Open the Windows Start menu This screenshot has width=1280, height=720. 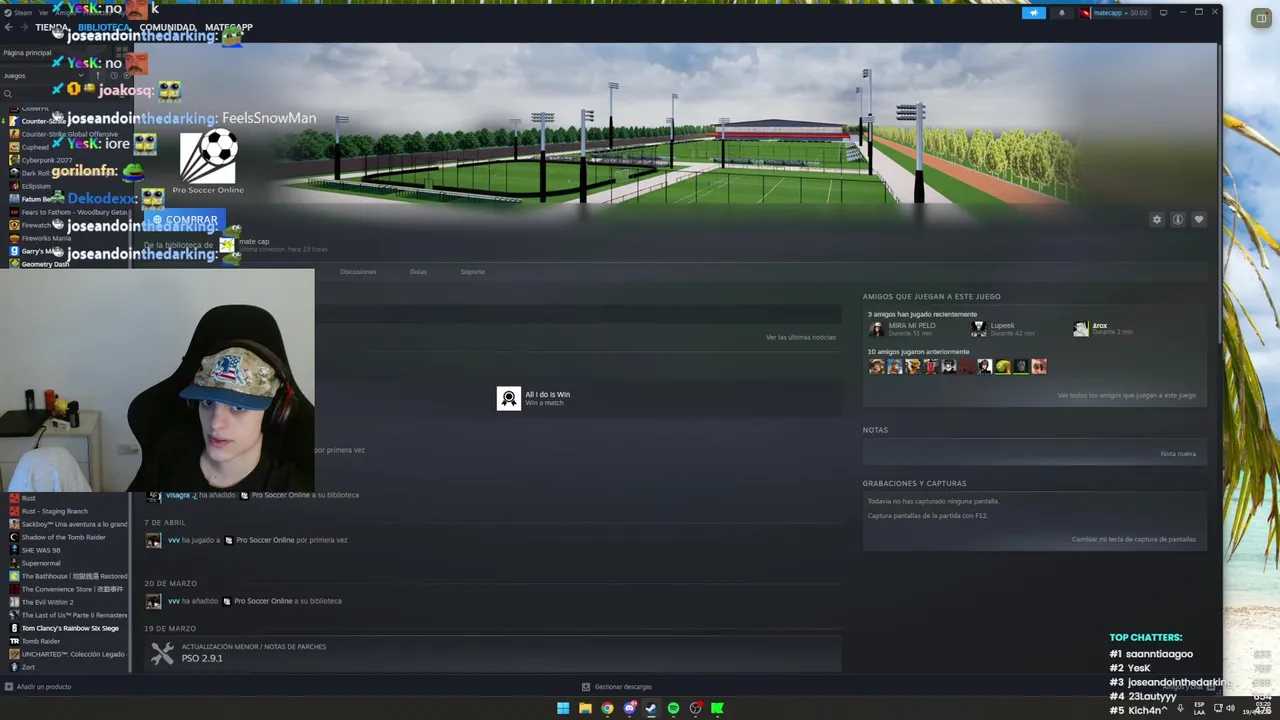(563, 708)
